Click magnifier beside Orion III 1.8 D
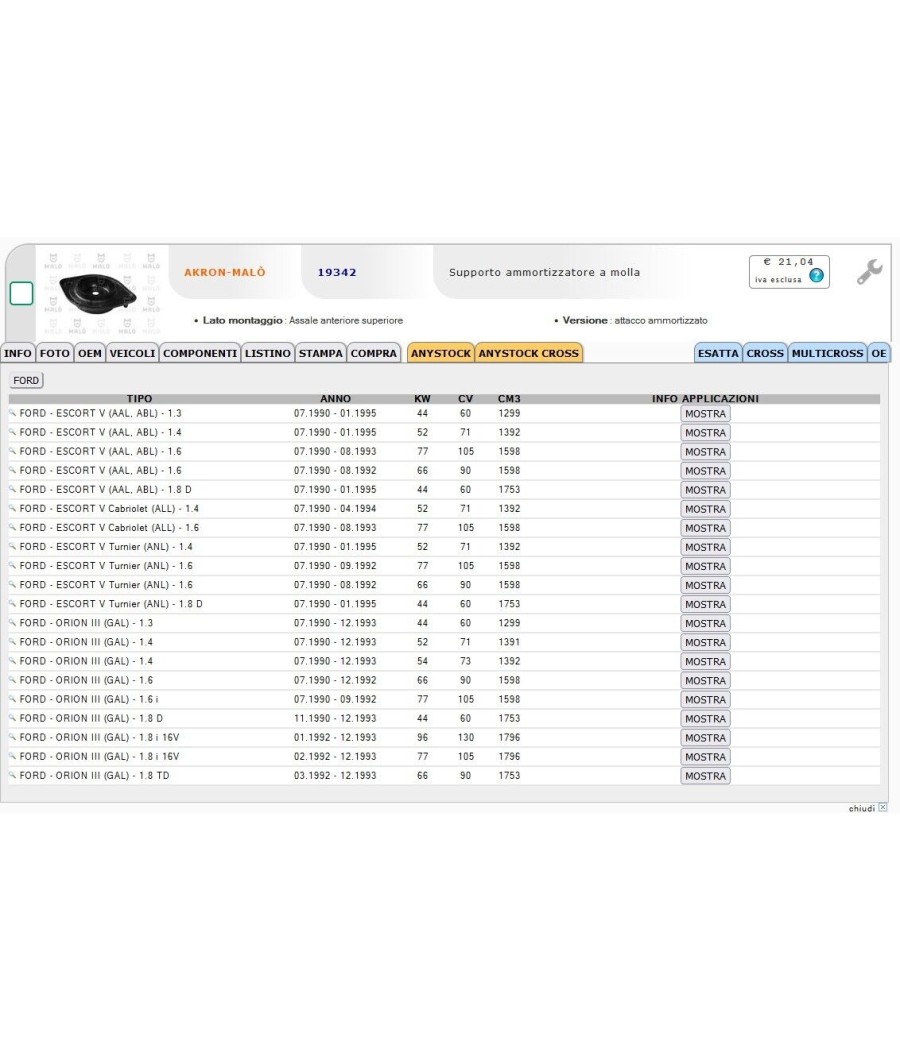 click(12, 718)
